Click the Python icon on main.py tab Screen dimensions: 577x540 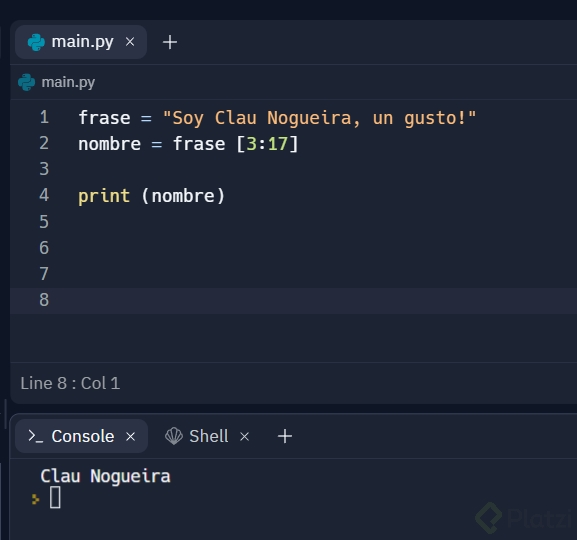pos(36,42)
